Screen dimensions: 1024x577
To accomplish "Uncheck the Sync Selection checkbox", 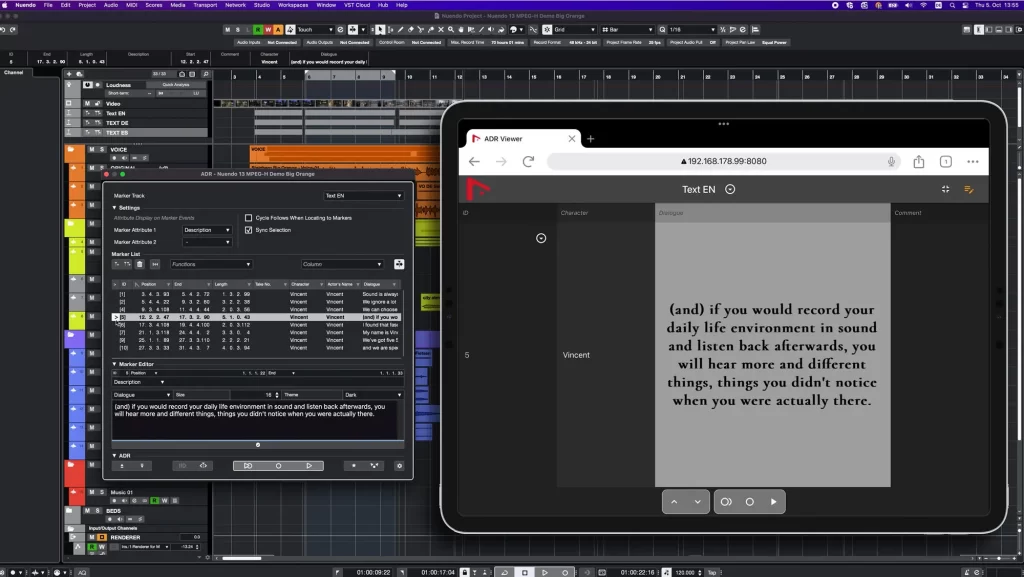I will coord(249,230).
